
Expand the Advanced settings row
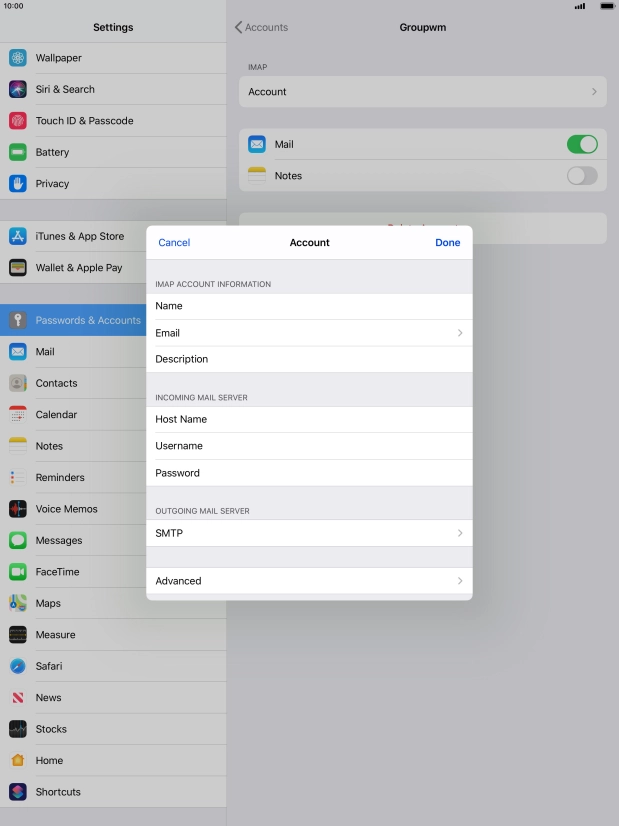[309, 581]
